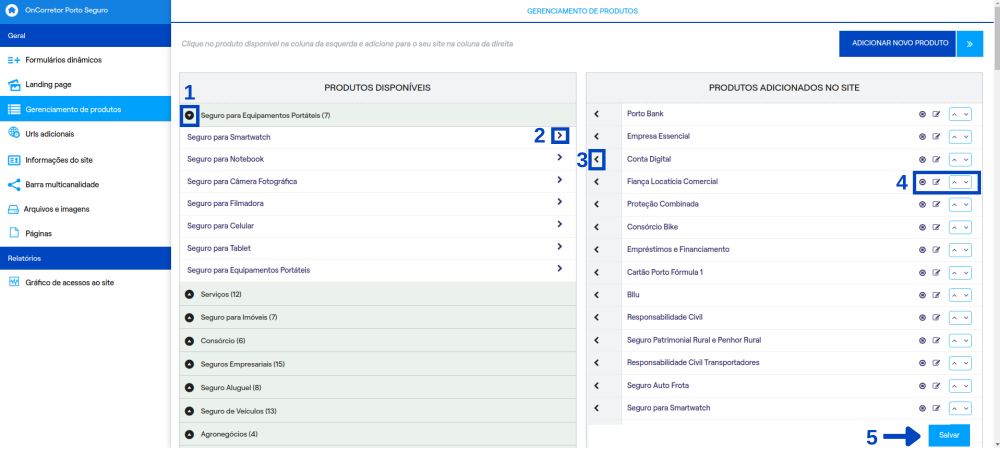Add Seguro para Câmera Fotográfica with right arrow
Viewport: 1000px width, 450px height.
pyautogui.click(x=559, y=180)
